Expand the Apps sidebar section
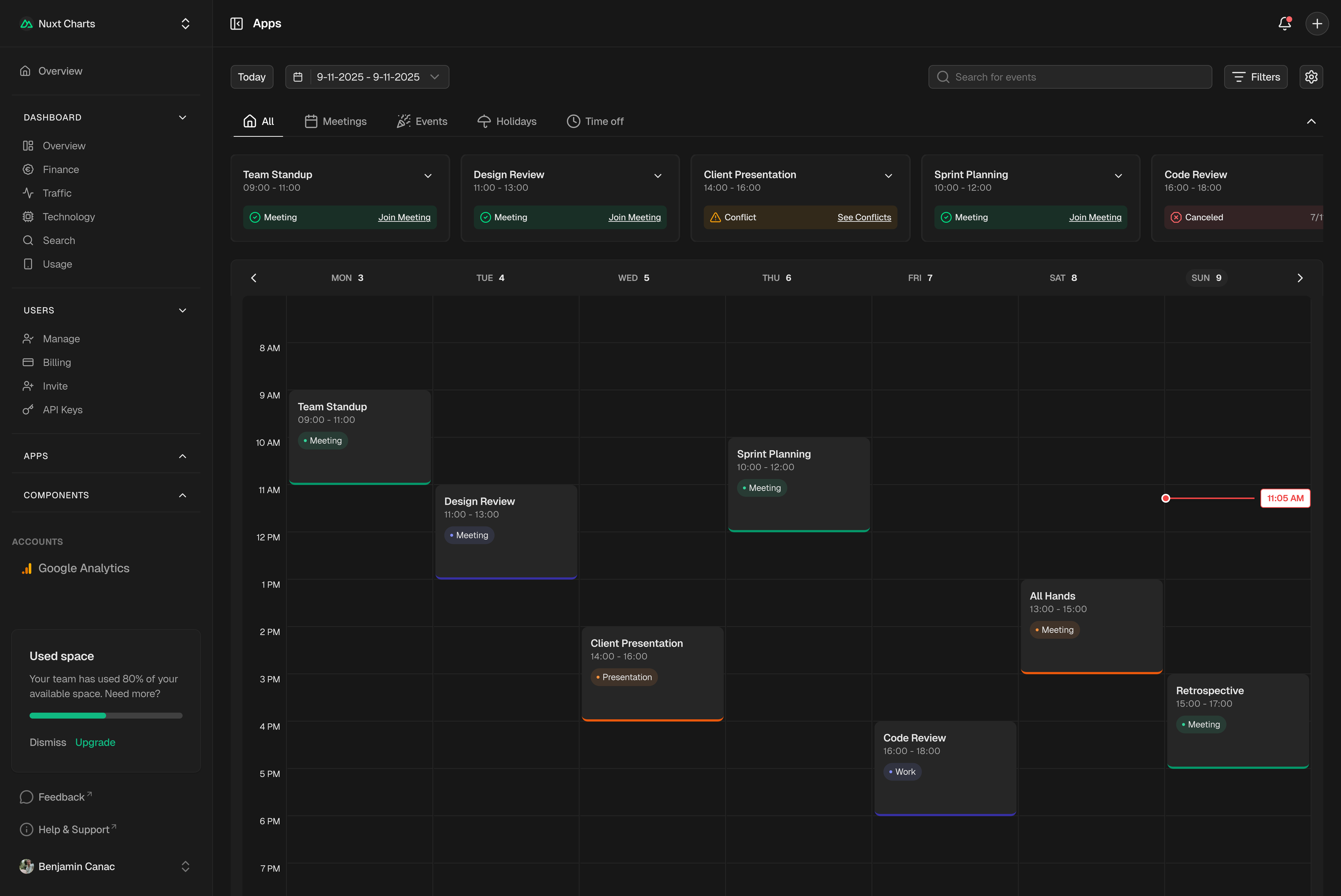Image resolution: width=1341 pixels, height=896 pixels. pos(182,456)
